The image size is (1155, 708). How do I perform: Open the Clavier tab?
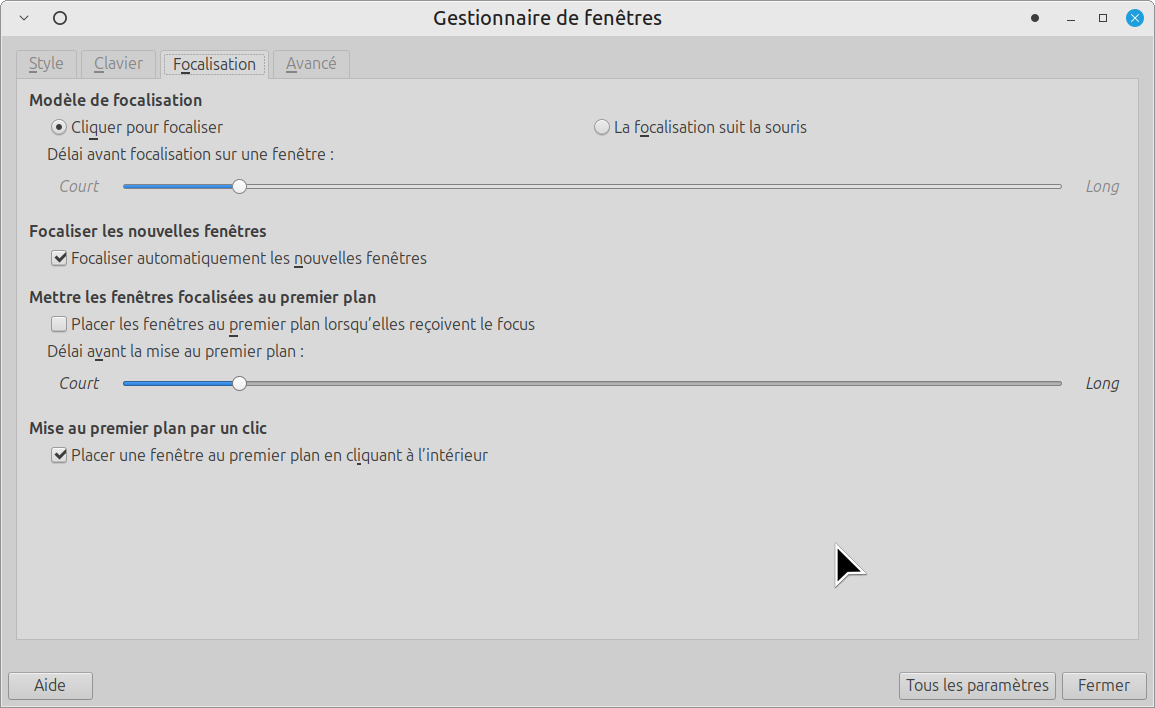[x=118, y=64]
